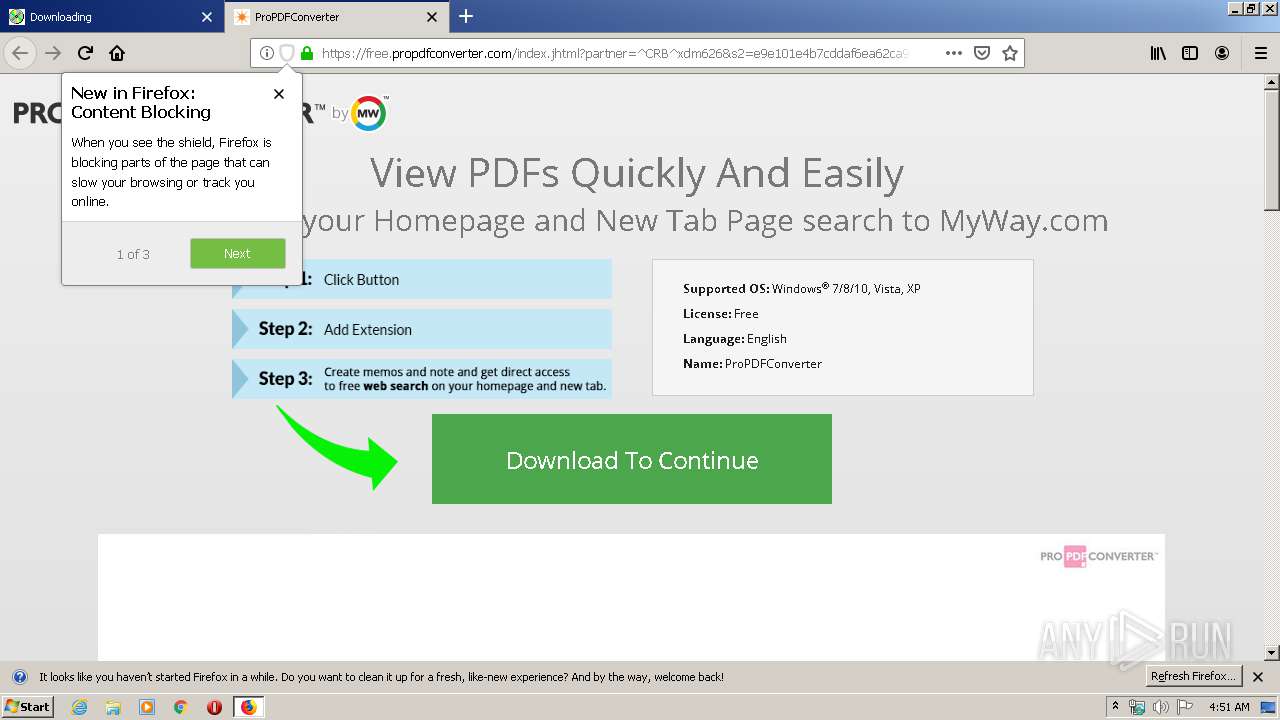Select the ProPDFConverter tab
The height and width of the screenshot is (720, 1280).
(336, 17)
